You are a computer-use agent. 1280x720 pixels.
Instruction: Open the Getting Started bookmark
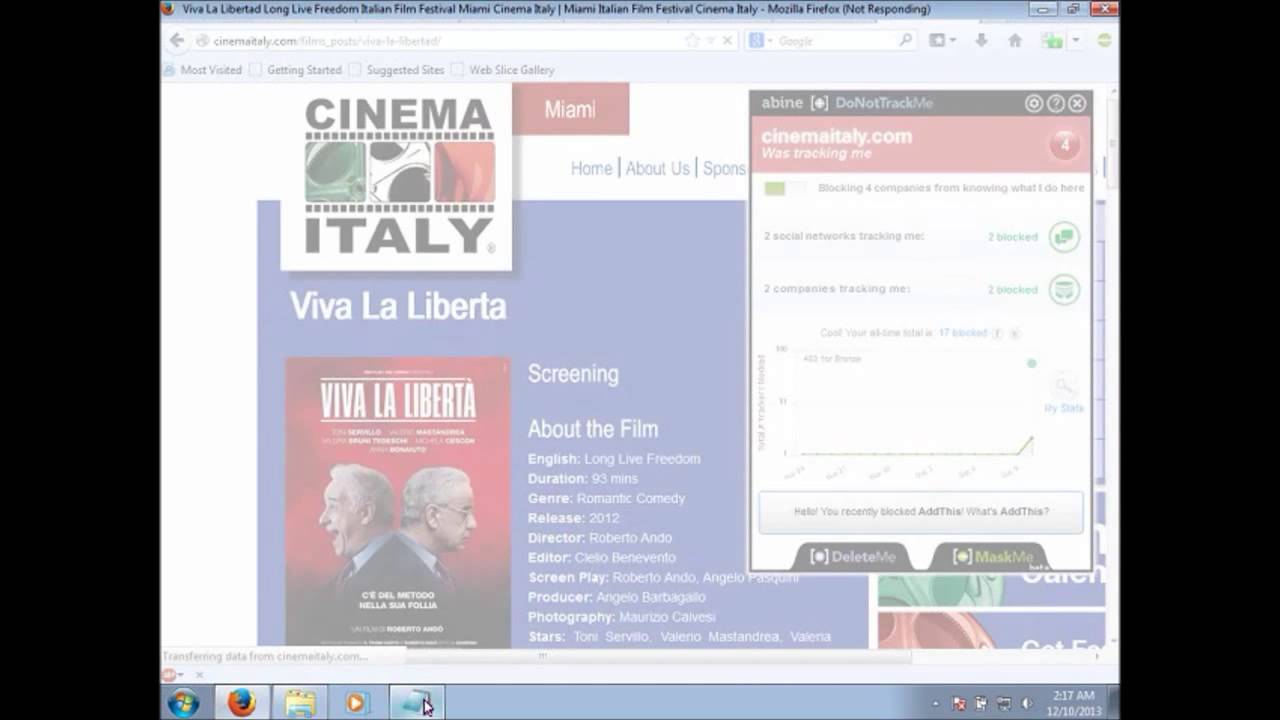coord(296,70)
